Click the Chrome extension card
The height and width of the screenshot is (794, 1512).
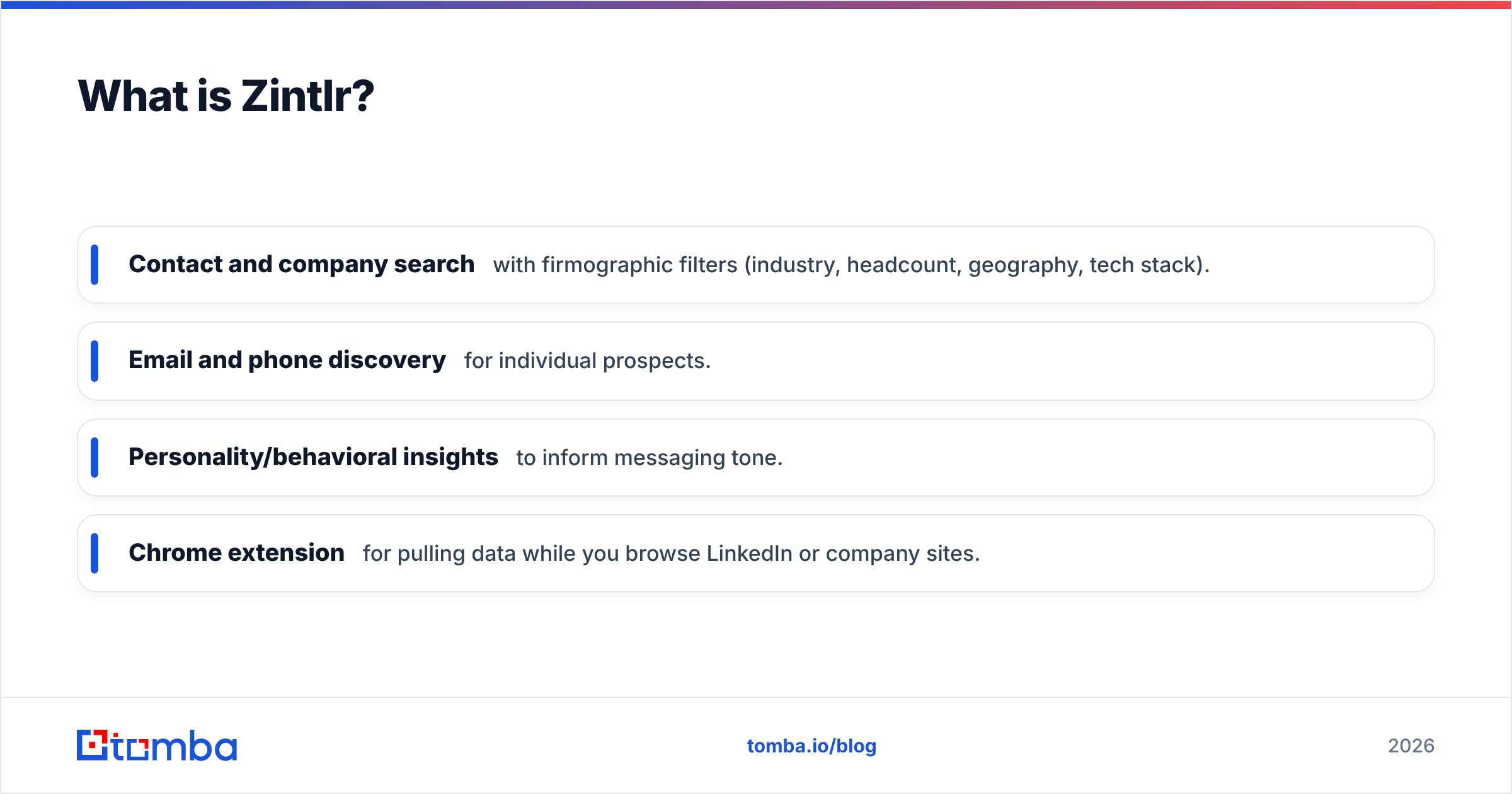point(756,553)
